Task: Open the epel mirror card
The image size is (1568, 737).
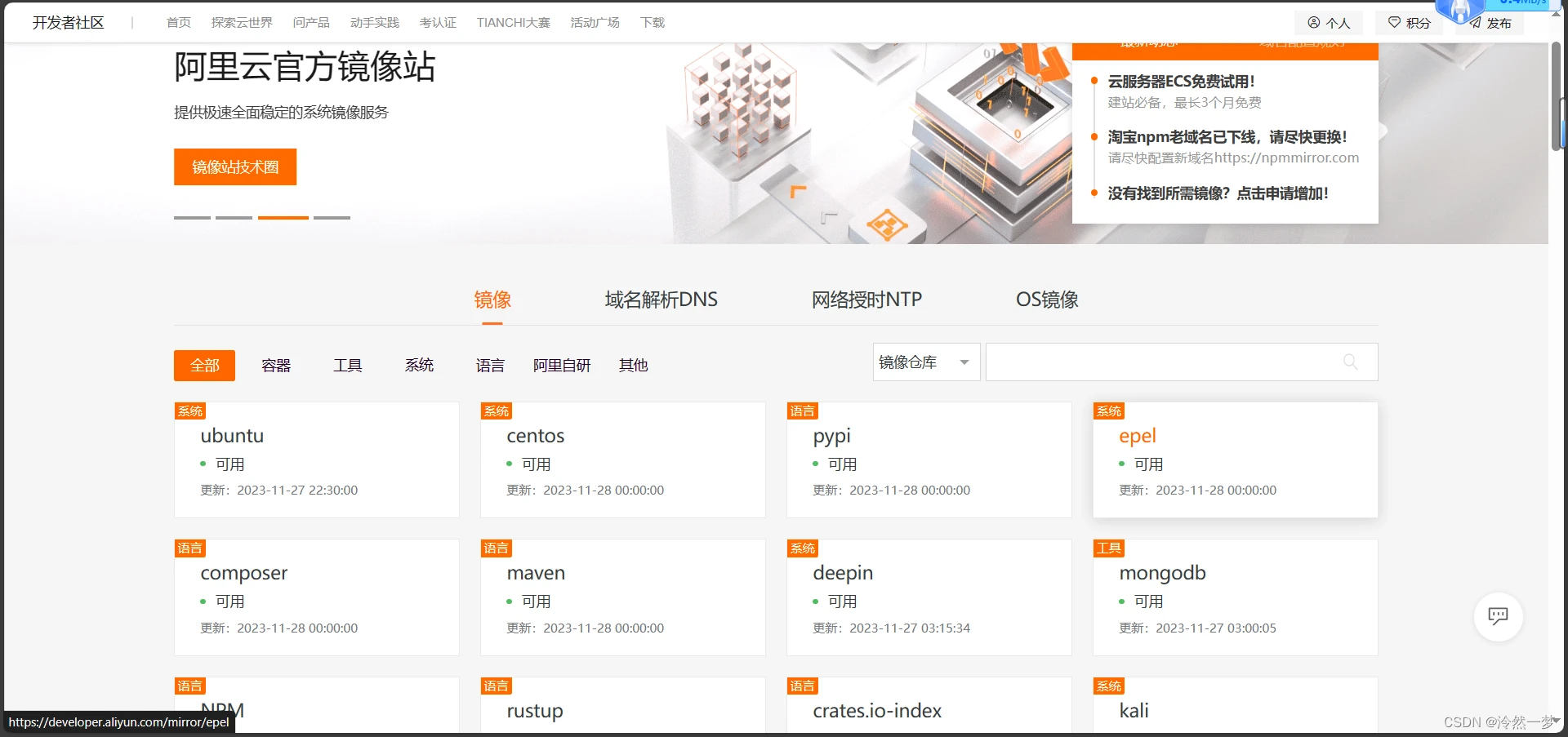Action: click(x=1236, y=460)
